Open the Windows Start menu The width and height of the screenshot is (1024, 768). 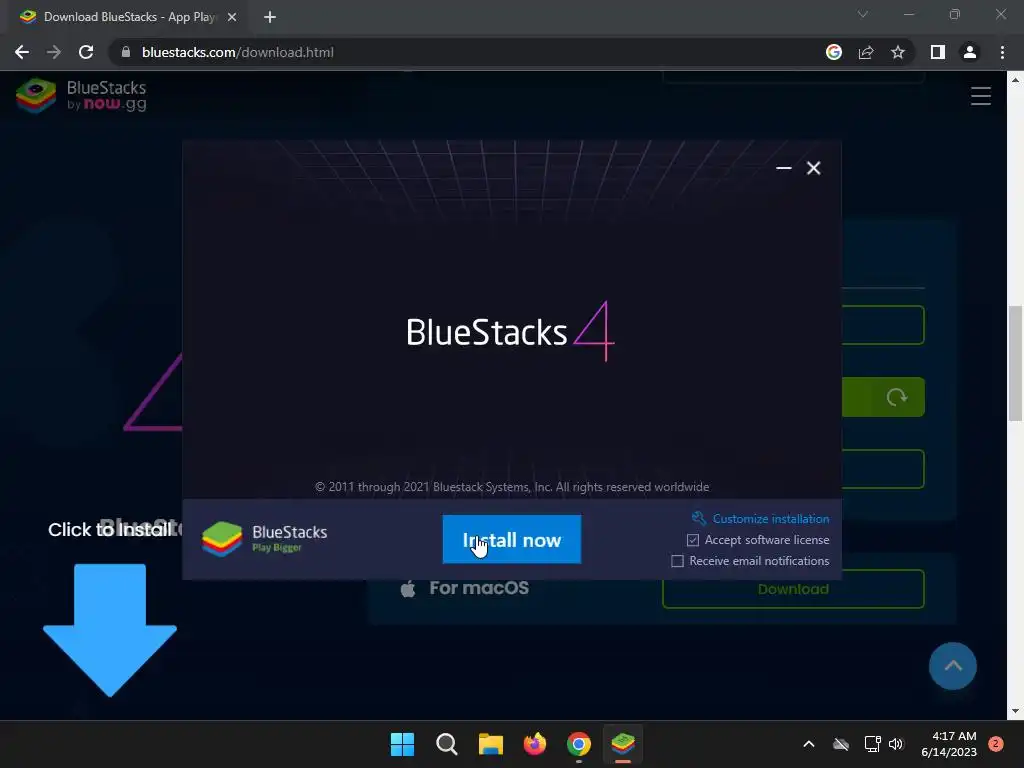pos(402,744)
